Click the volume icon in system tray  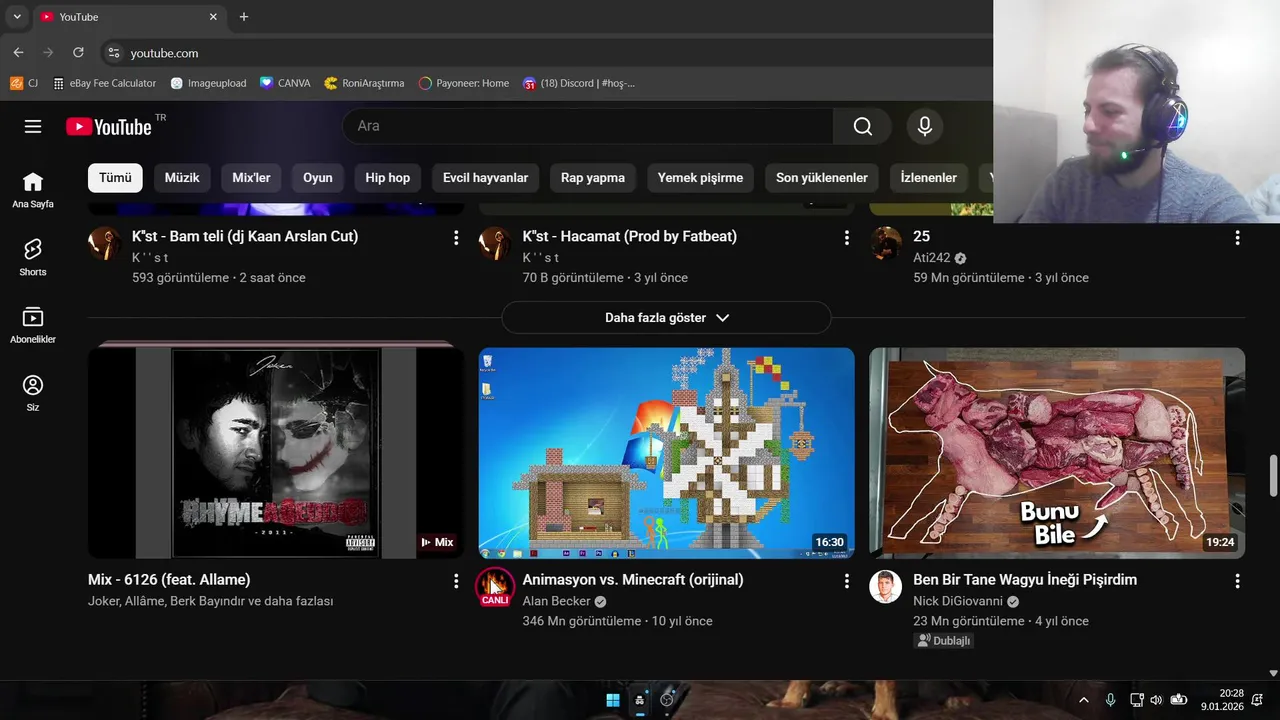pyautogui.click(x=1156, y=700)
